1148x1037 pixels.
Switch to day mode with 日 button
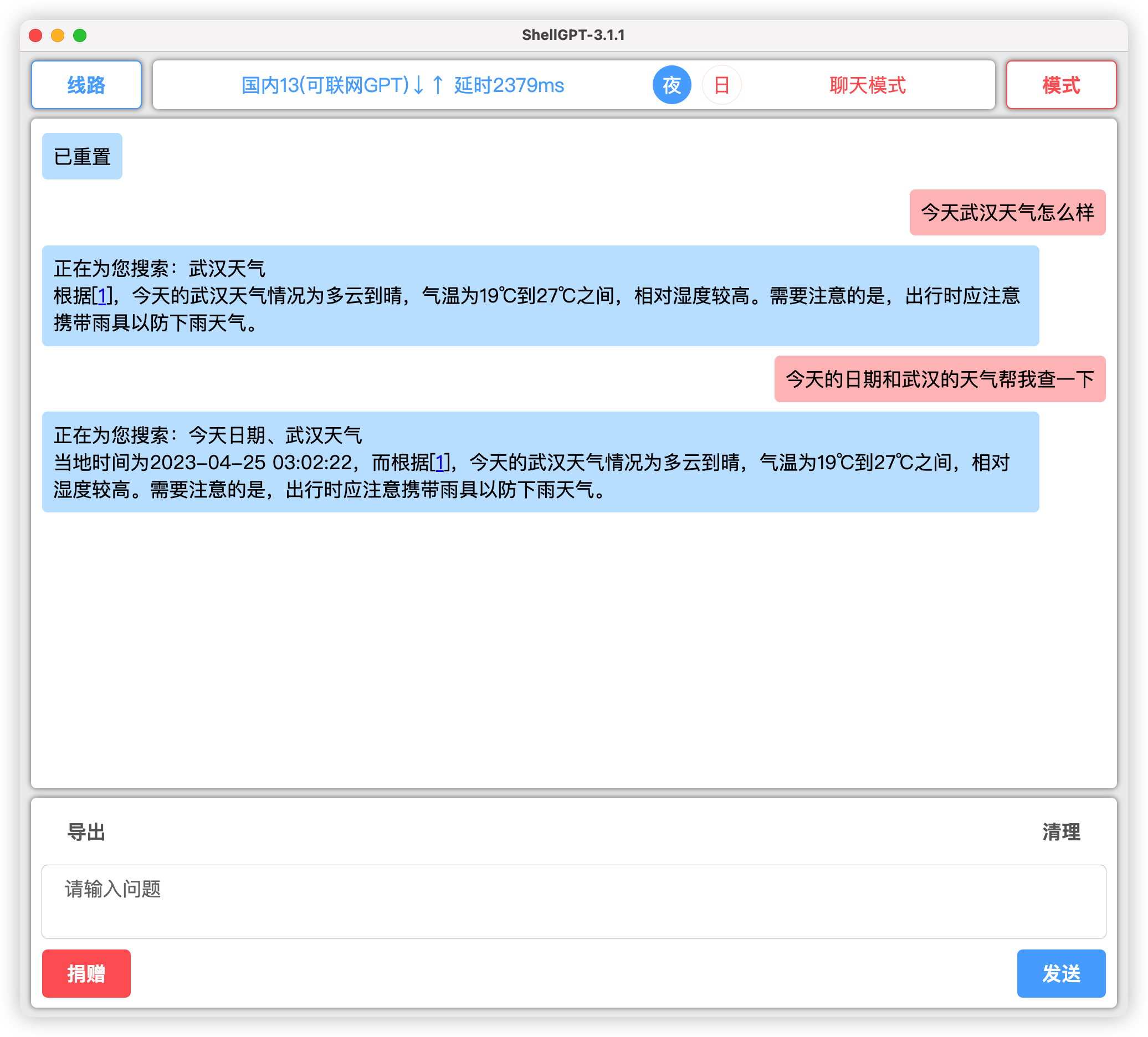click(x=721, y=85)
